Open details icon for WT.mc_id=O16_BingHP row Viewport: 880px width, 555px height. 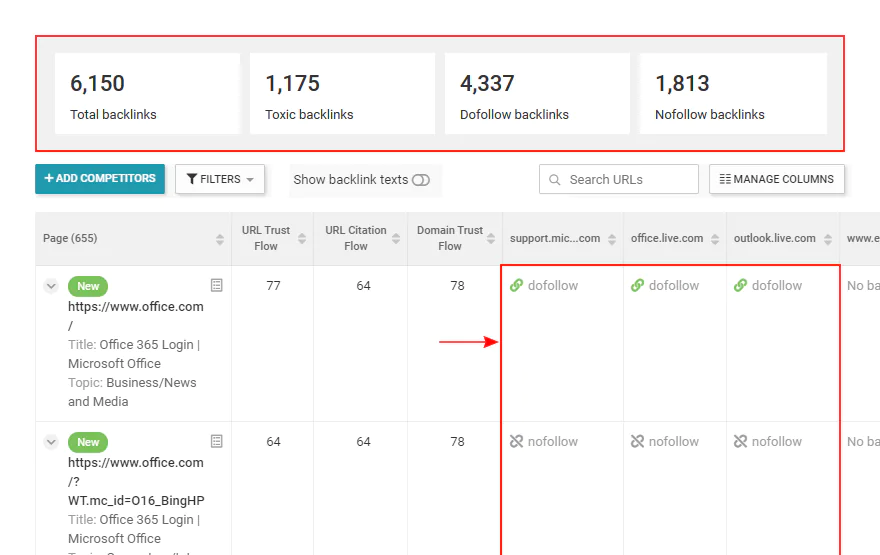(x=217, y=441)
